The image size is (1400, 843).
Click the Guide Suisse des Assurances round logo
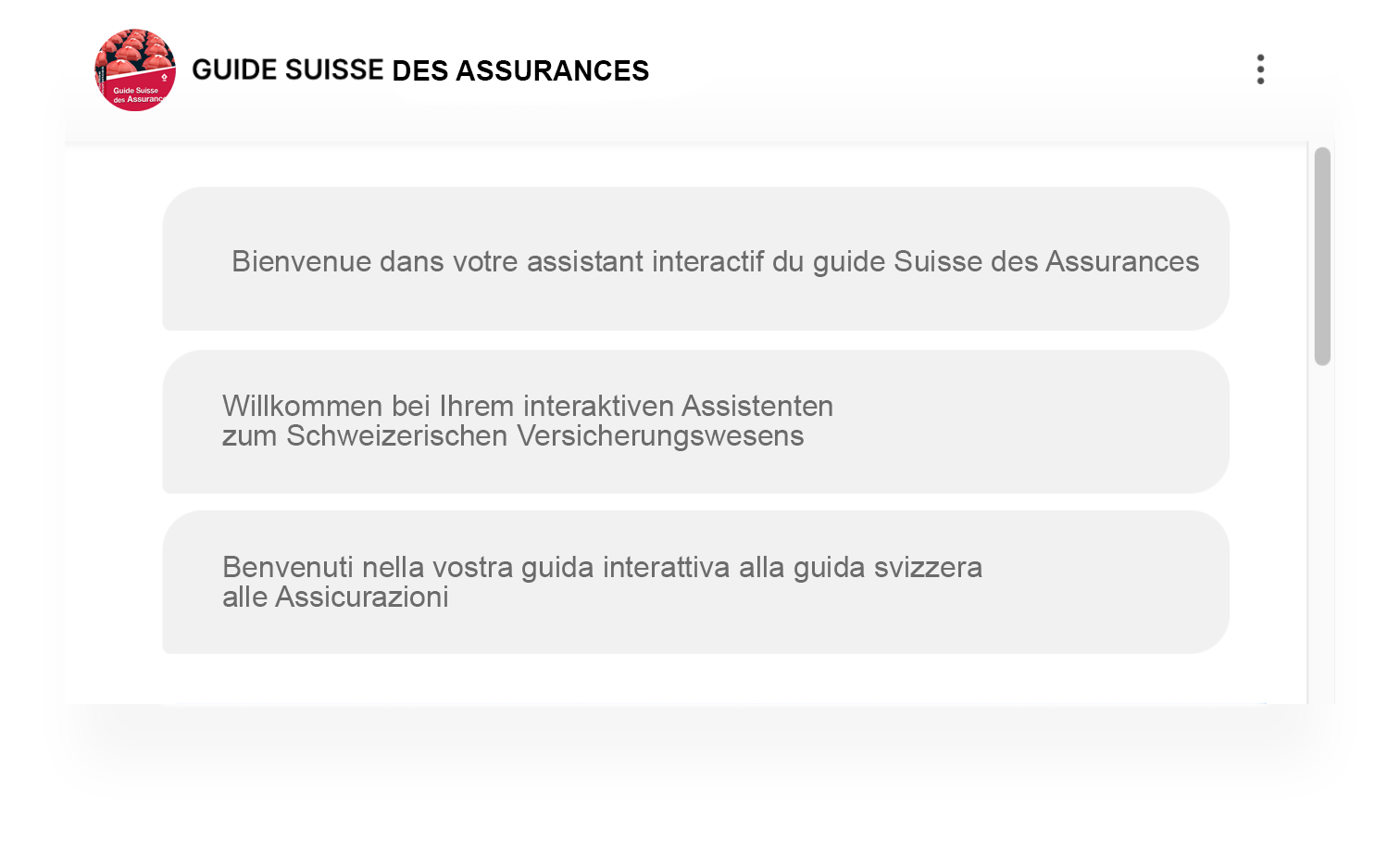pos(135,70)
